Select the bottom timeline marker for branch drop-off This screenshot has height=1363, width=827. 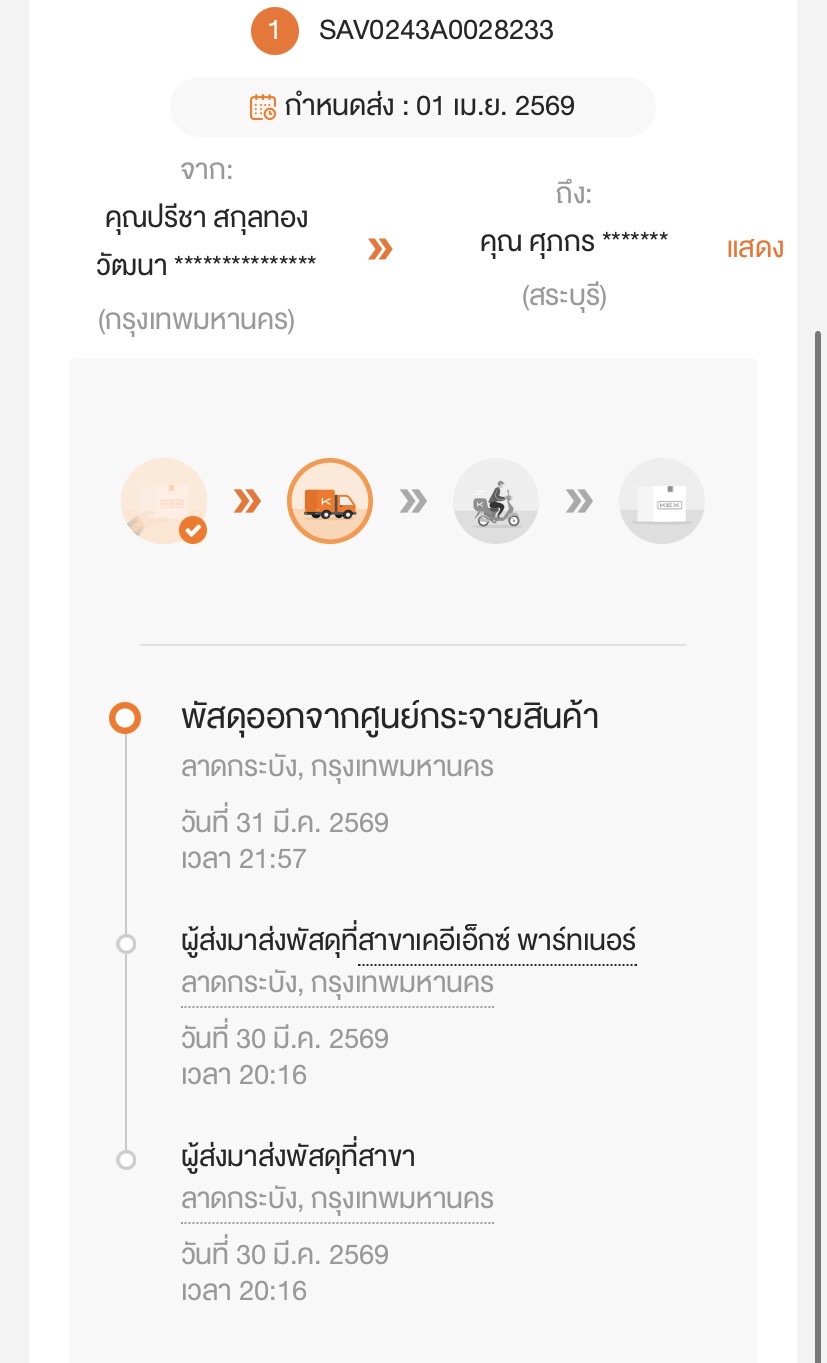[126, 1159]
